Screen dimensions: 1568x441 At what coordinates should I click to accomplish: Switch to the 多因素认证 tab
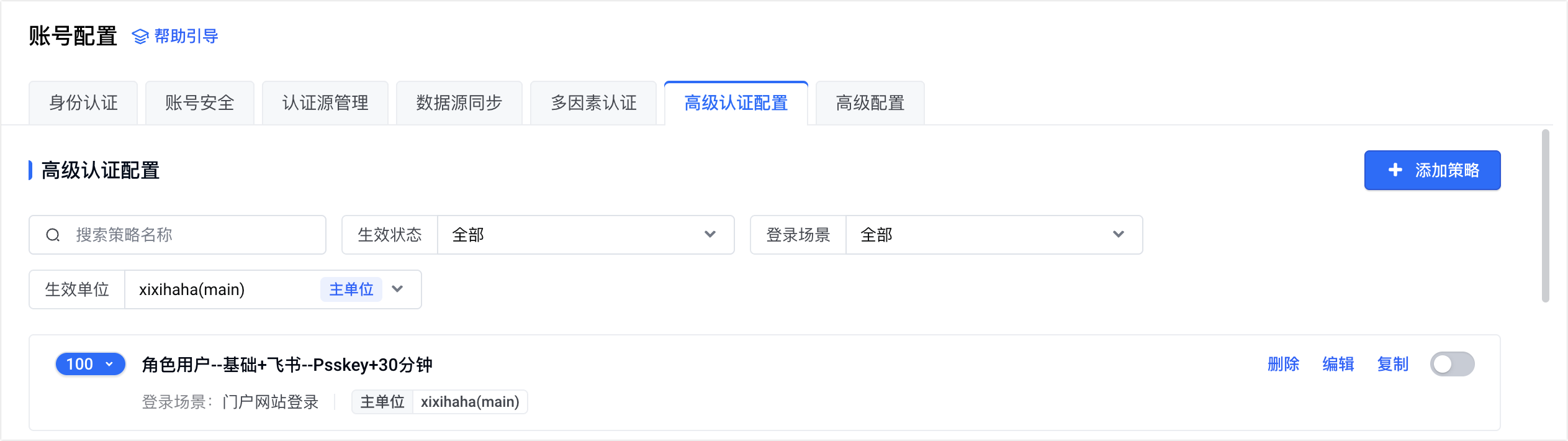pos(593,103)
